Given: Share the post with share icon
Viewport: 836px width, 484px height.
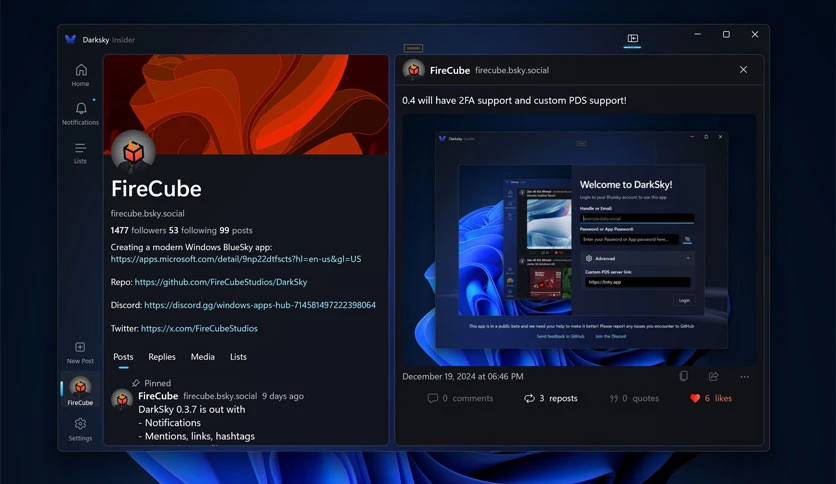Looking at the screenshot, I should click(713, 376).
